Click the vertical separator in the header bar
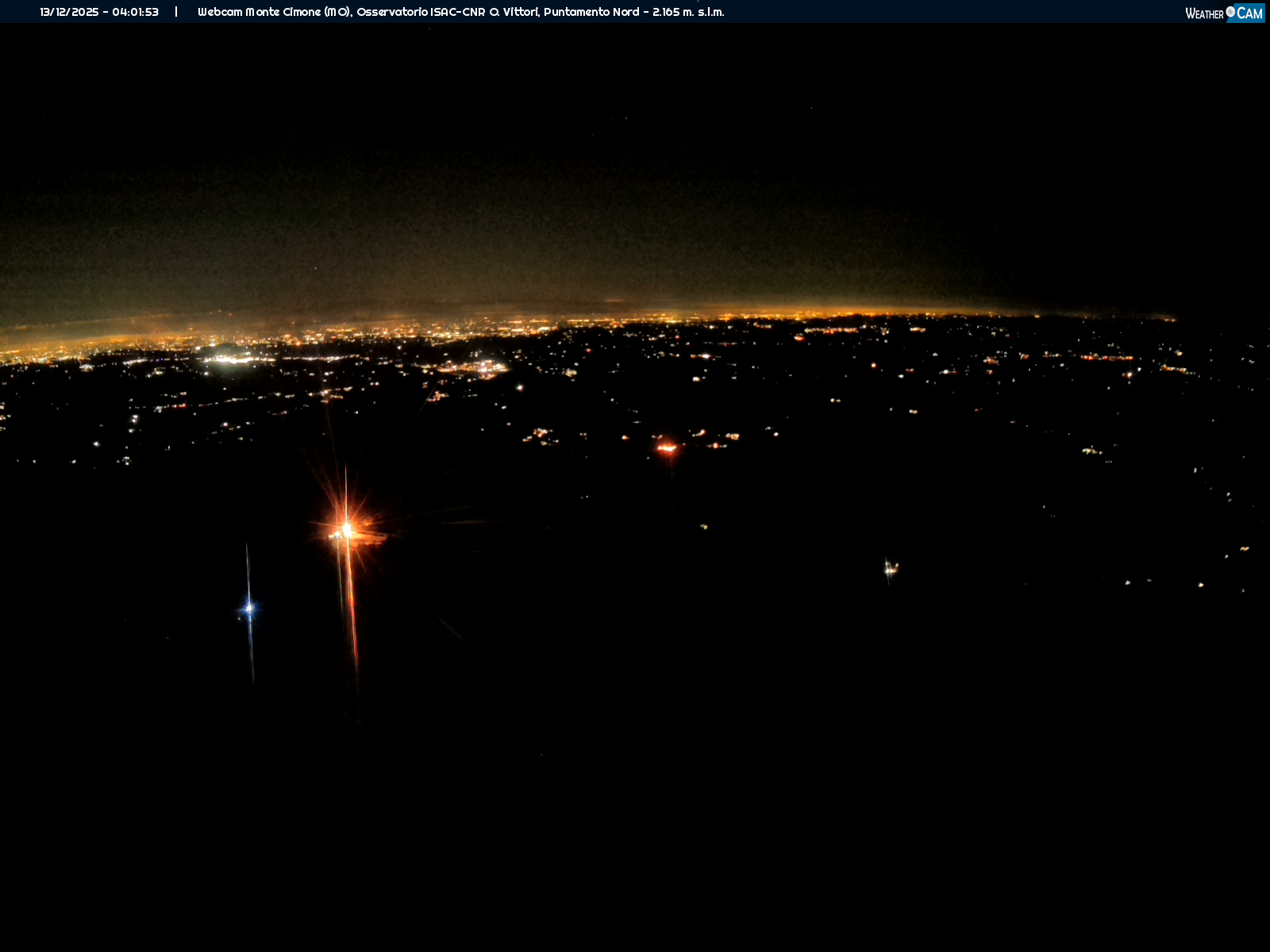The image size is (1270, 952). (176, 12)
